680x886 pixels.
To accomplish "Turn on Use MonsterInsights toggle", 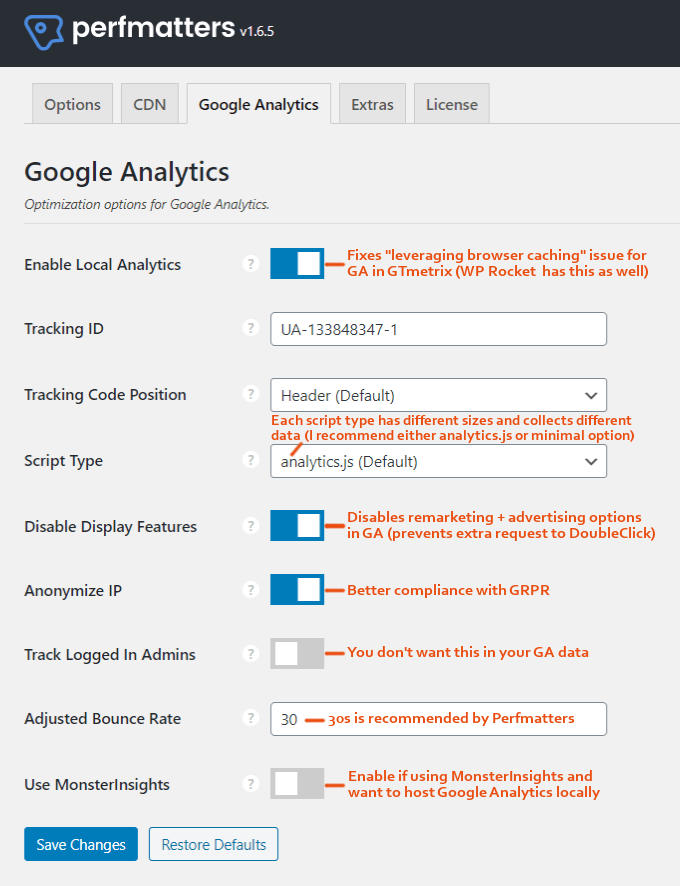I will click(x=297, y=784).
